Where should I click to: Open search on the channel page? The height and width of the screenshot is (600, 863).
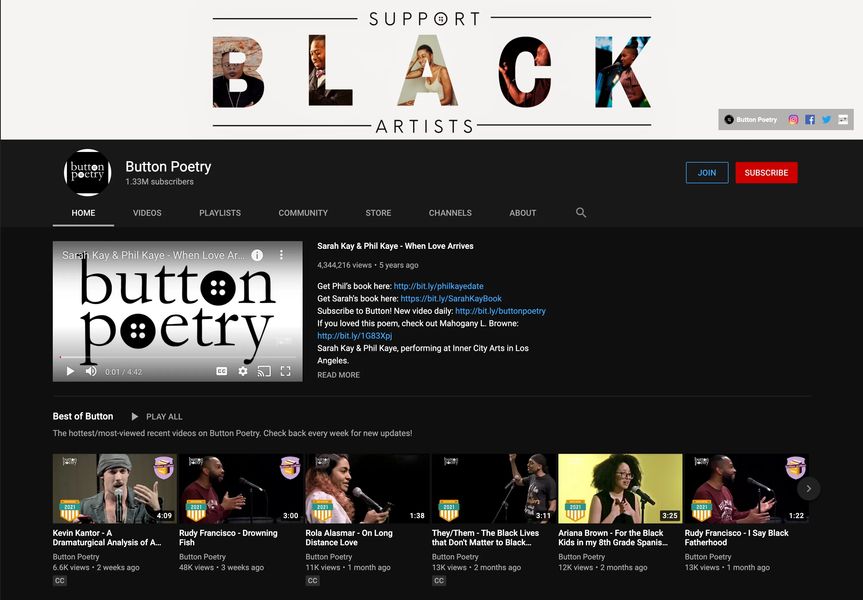(x=580, y=213)
